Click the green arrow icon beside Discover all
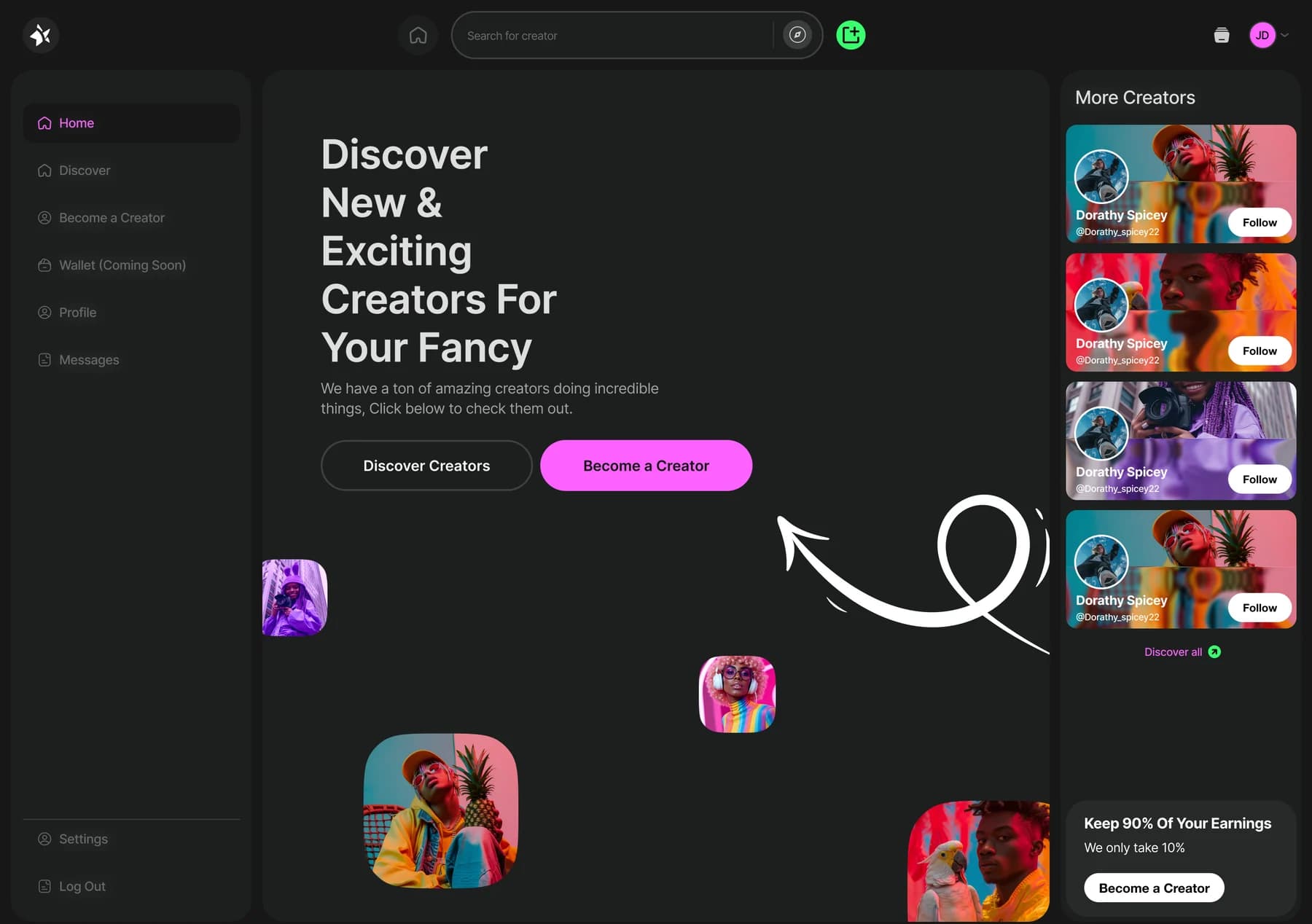This screenshot has width=1312, height=924. pyautogui.click(x=1214, y=652)
